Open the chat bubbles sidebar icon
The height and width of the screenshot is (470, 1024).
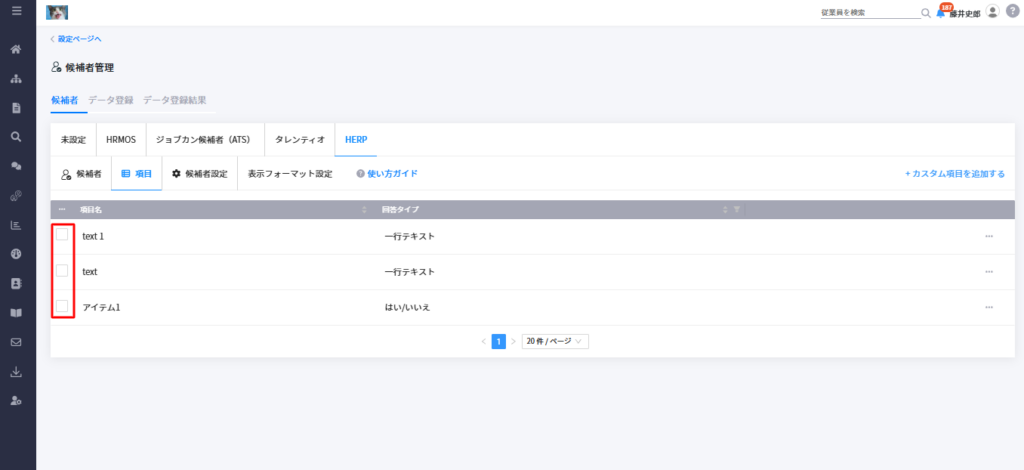coord(16,166)
